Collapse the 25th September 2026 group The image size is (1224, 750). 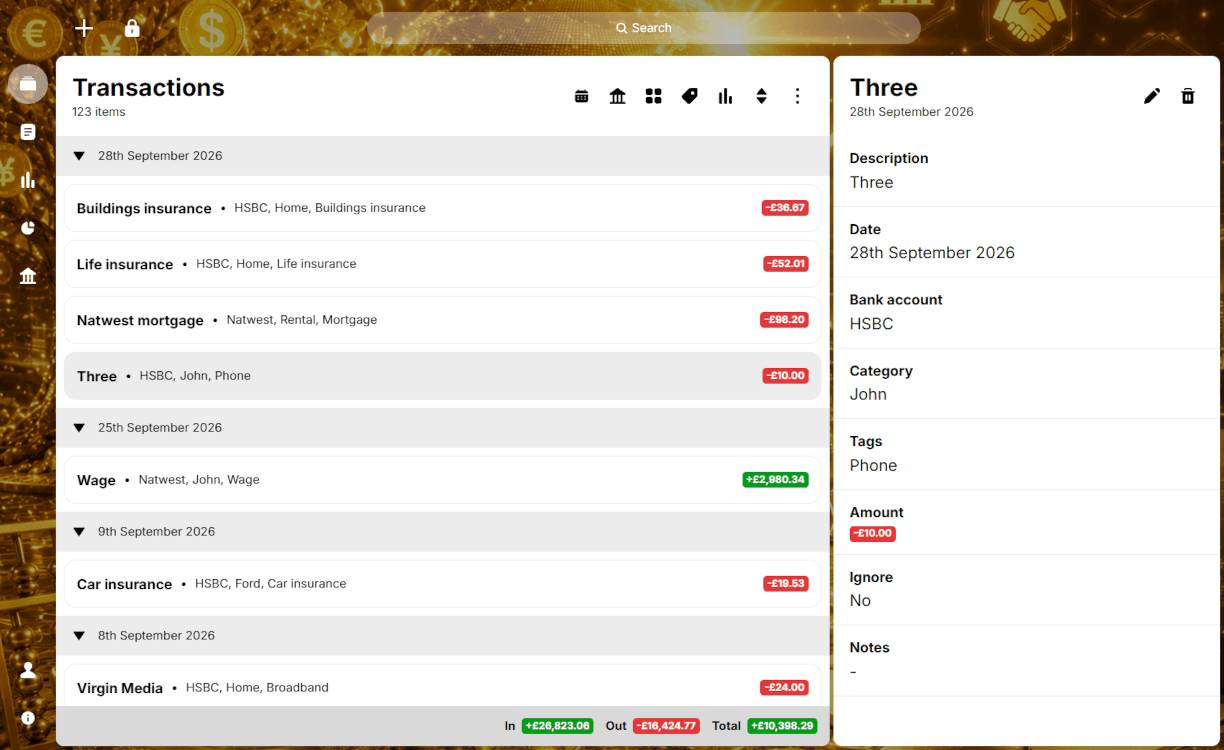[x=79, y=428]
